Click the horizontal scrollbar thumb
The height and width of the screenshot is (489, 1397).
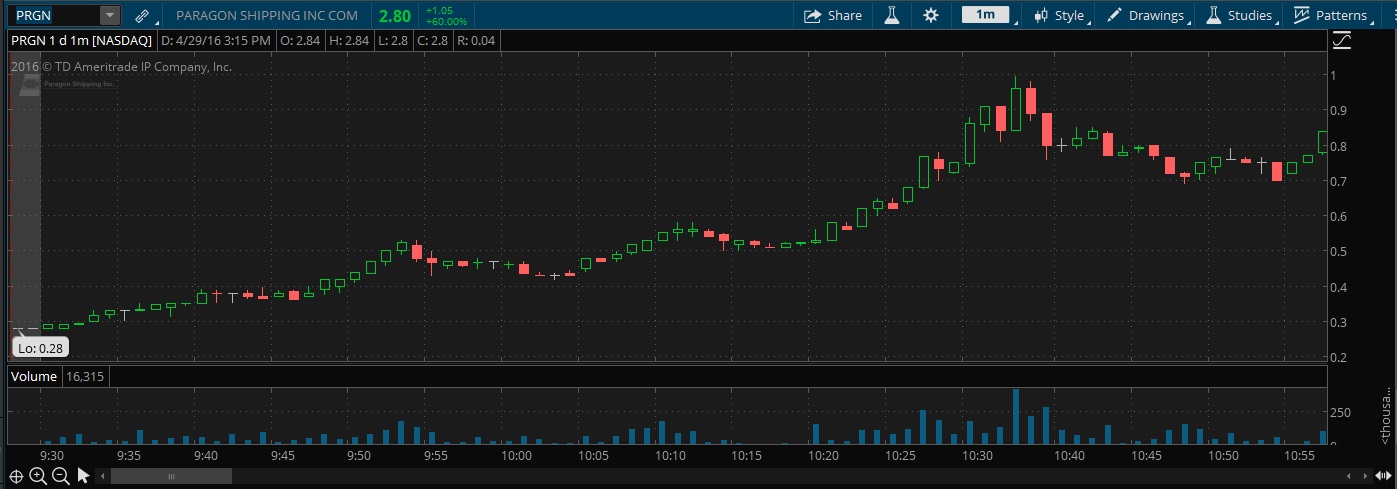[171, 476]
